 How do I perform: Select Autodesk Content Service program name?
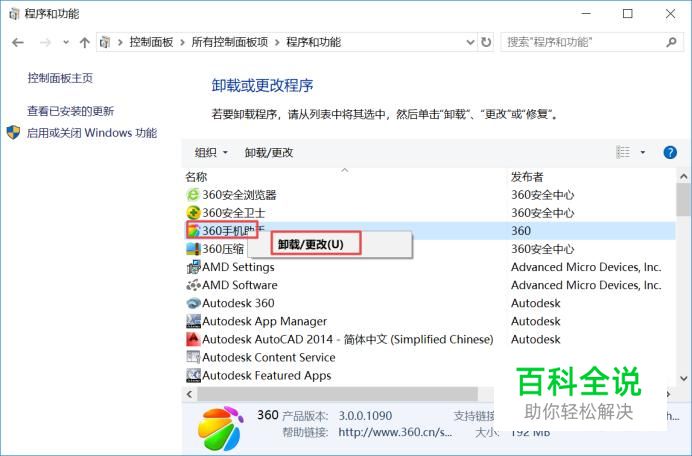click(269, 358)
